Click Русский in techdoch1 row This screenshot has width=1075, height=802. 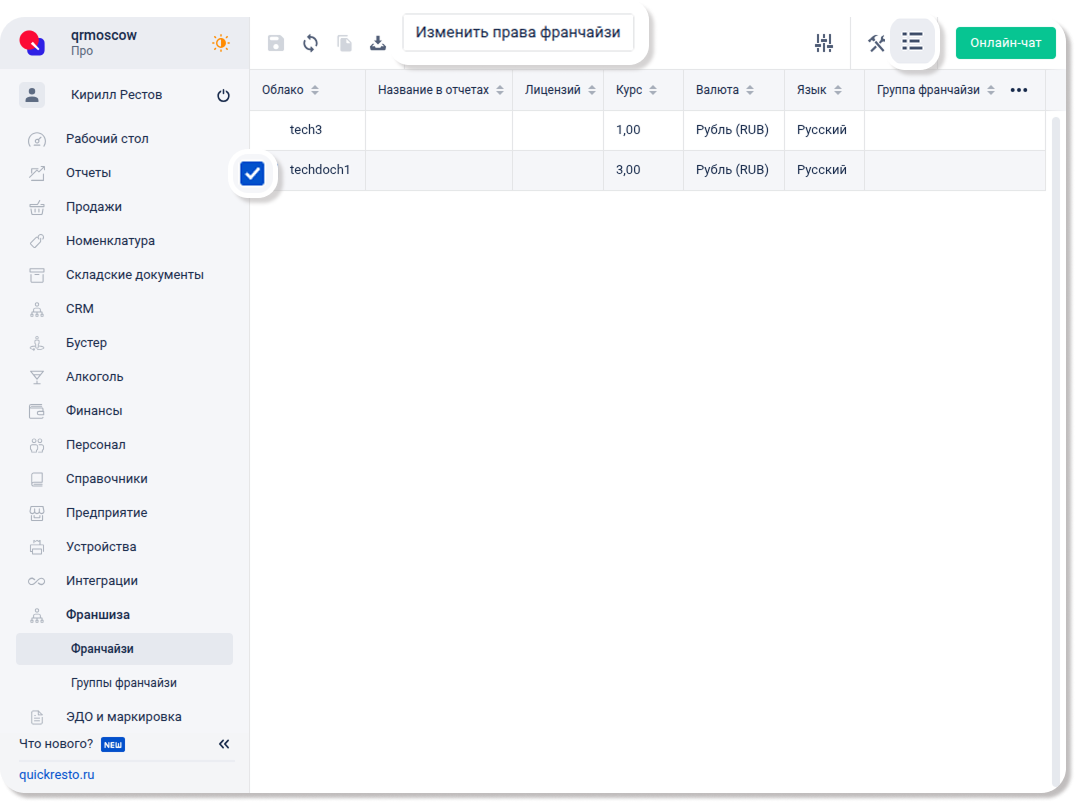(821, 169)
